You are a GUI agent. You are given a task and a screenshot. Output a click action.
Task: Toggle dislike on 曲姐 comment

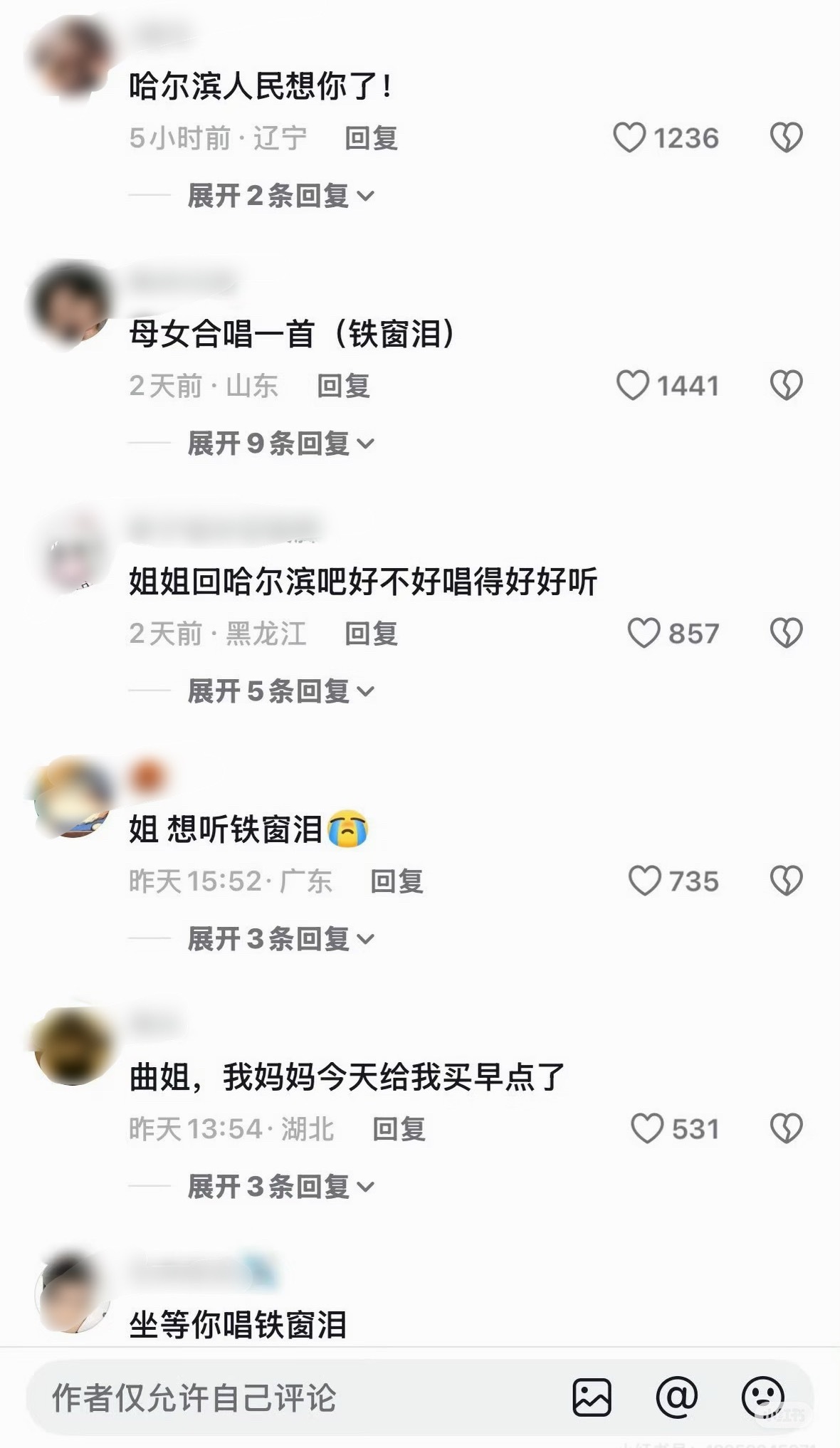tap(787, 1129)
